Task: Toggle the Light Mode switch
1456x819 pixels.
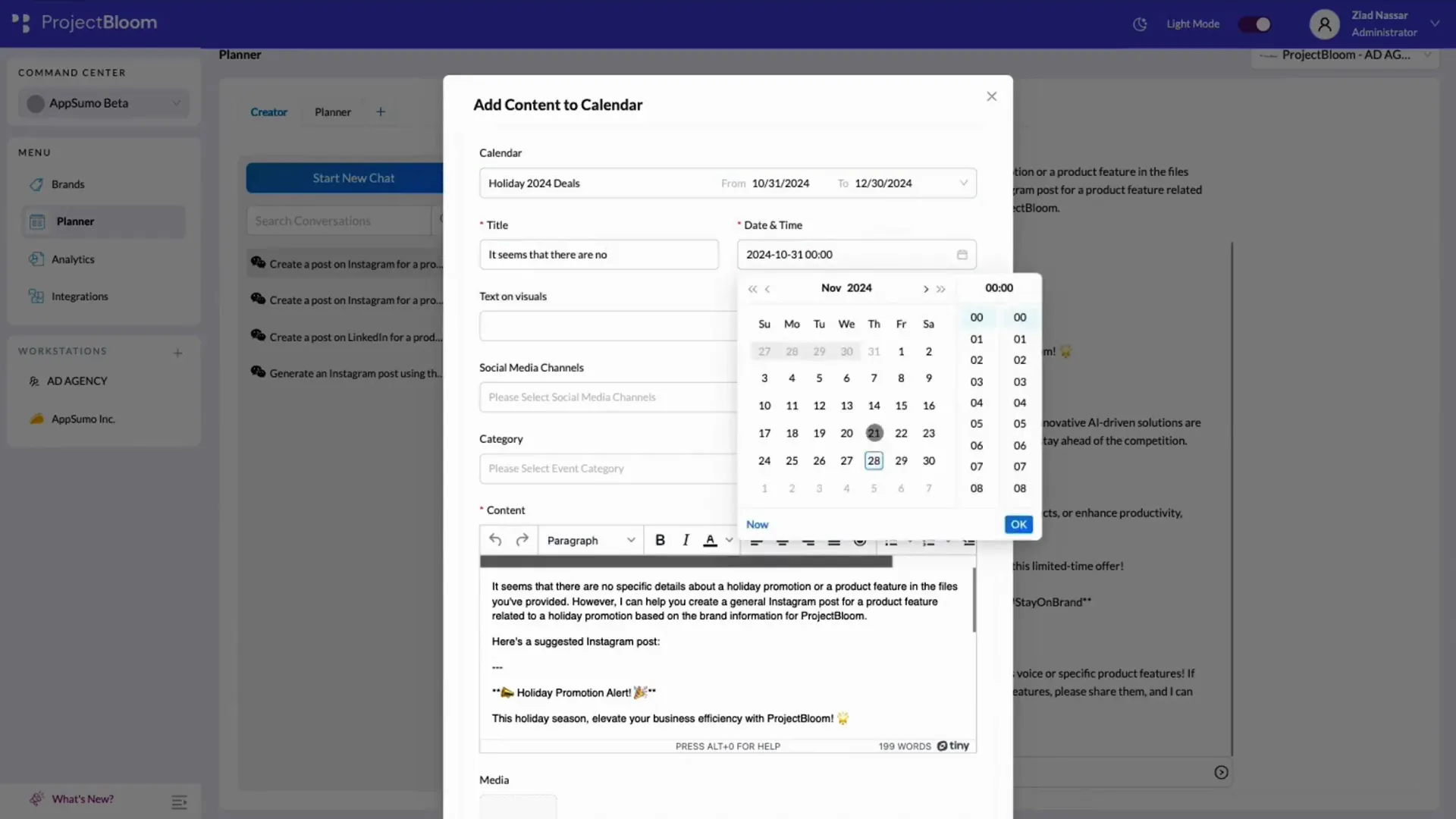Action: pos(1255,24)
